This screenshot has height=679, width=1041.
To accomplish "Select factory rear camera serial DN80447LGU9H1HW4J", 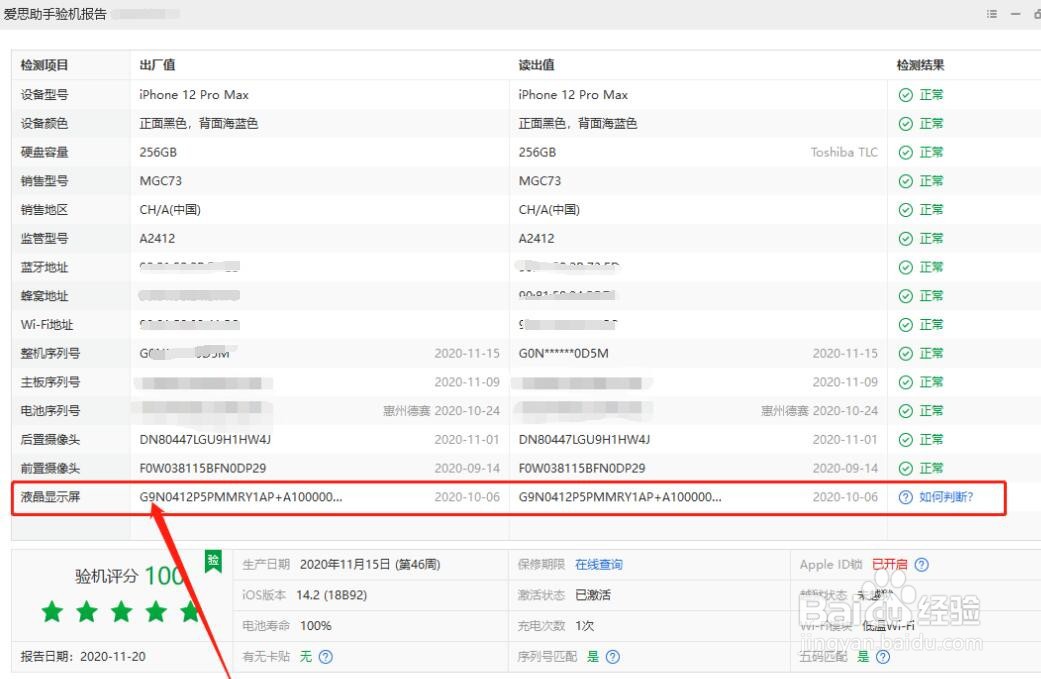I will [x=205, y=439].
